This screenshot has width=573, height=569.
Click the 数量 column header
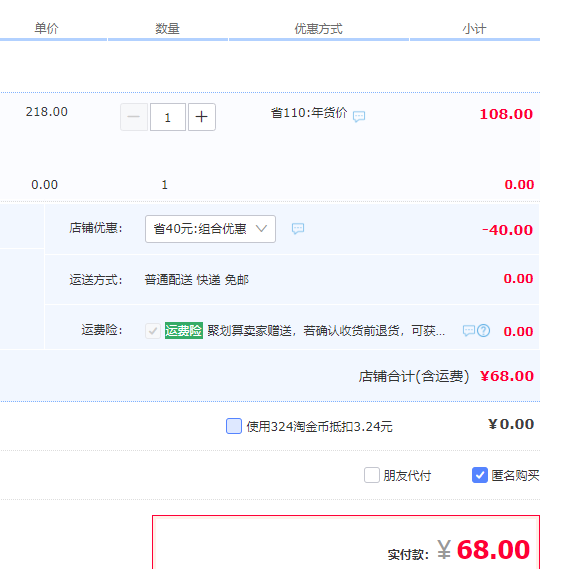click(167, 29)
